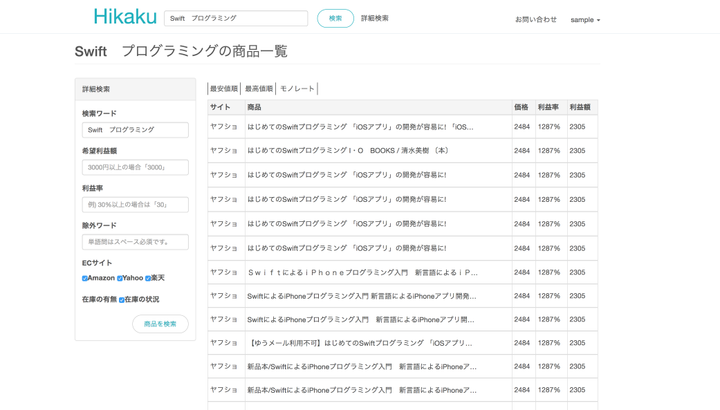720x410 pixels.
Task: Expand the sample user dropdown
Action: point(585,20)
